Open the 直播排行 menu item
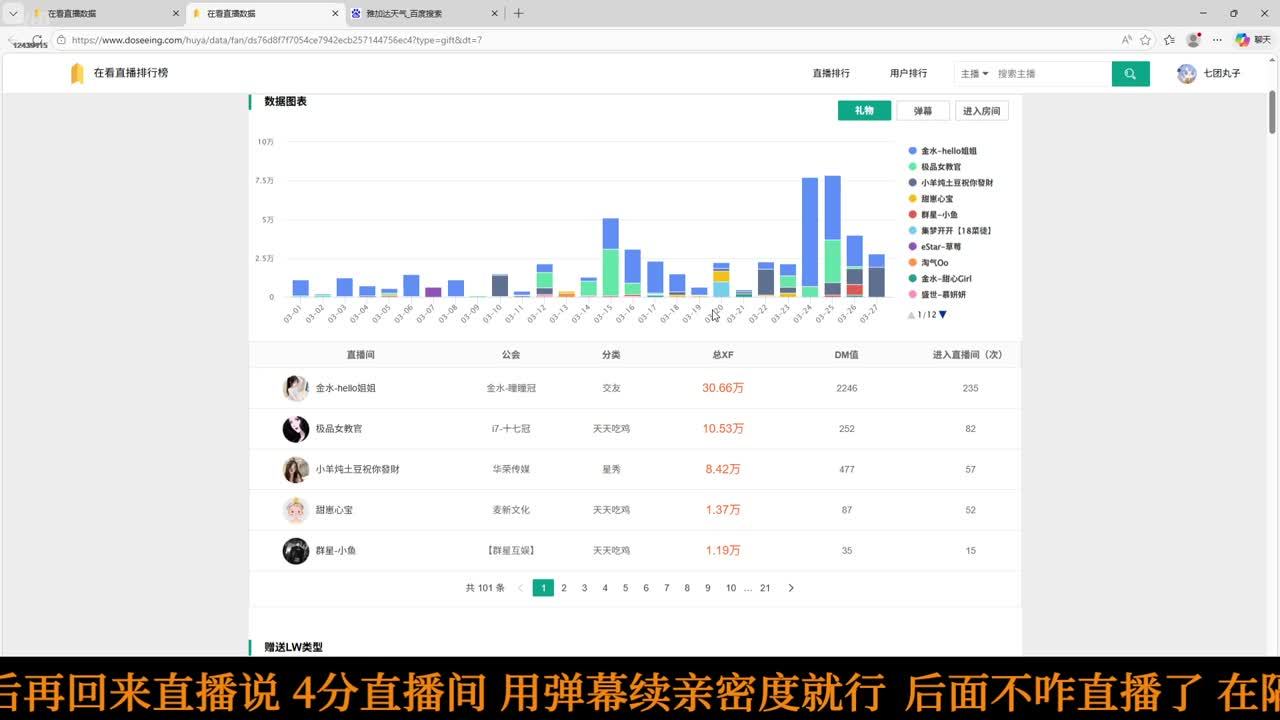The width and height of the screenshot is (1280, 720). (831, 74)
